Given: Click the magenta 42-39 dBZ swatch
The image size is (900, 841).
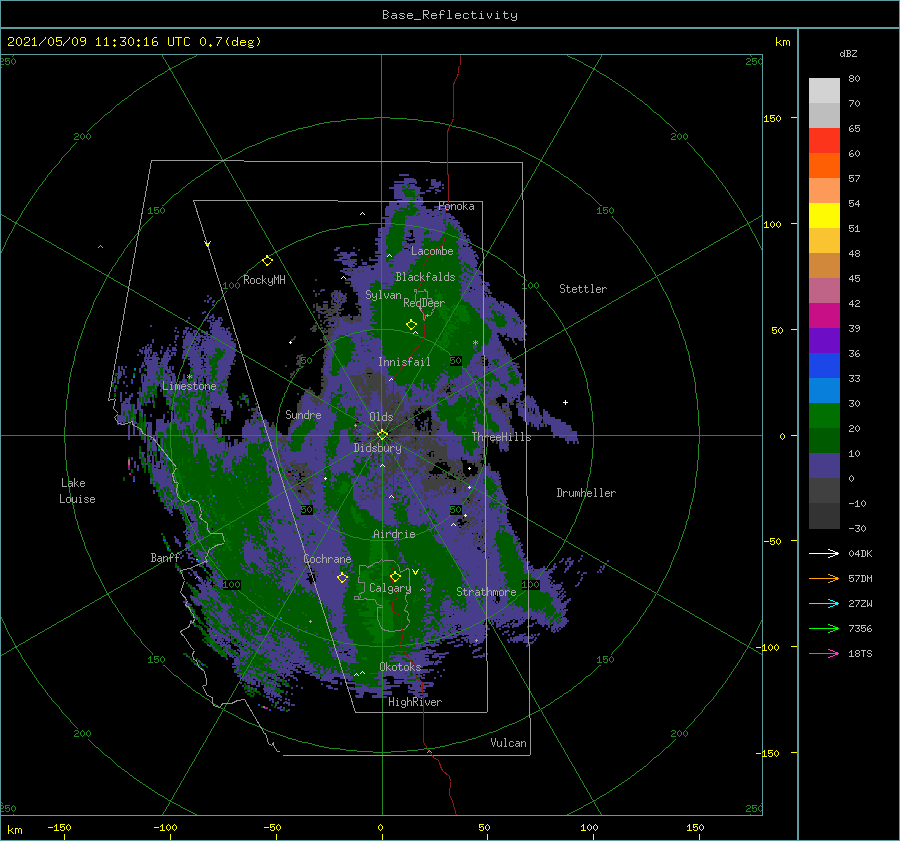Looking at the screenshot, I should coord(824,316).
